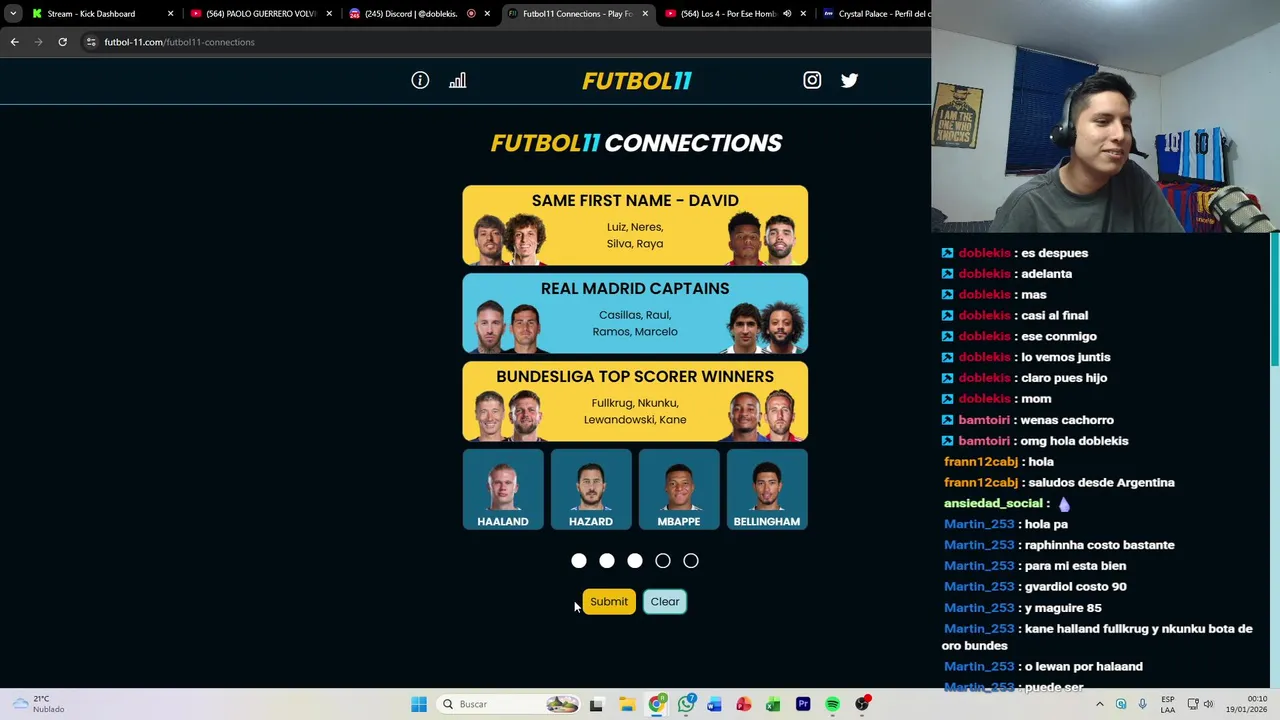Viewport: 1280px width, 720px height.
Task: Click chat message 'claro pues hijo'
Action: [x=1064, y=378]
